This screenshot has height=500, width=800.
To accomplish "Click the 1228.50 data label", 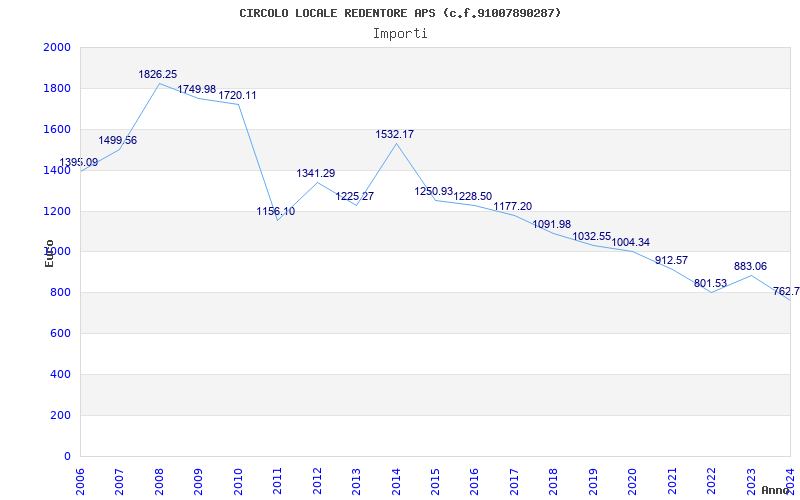I will [473, 196].
